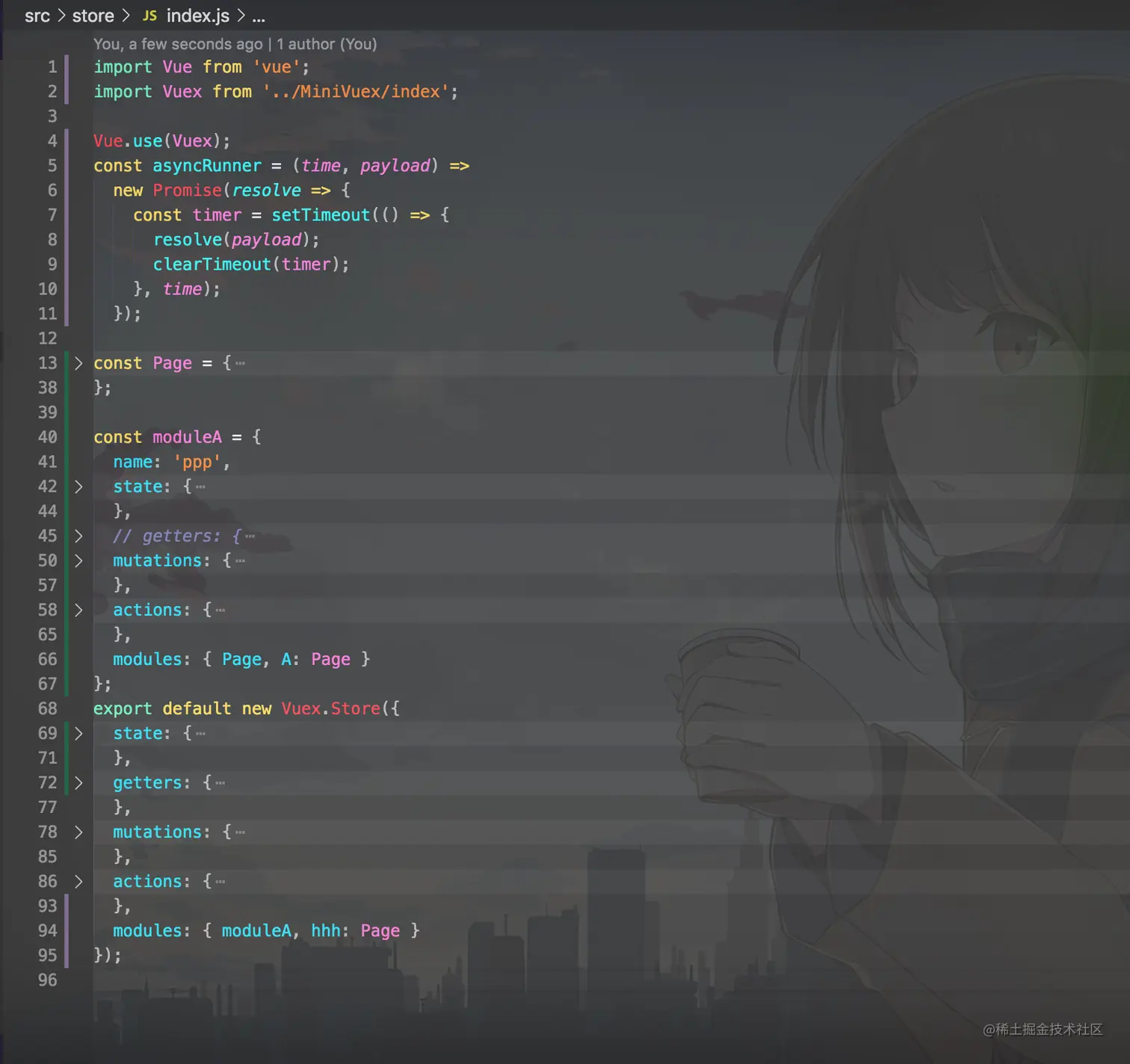Click the '1 author (You)' code lens

[327, 44]
